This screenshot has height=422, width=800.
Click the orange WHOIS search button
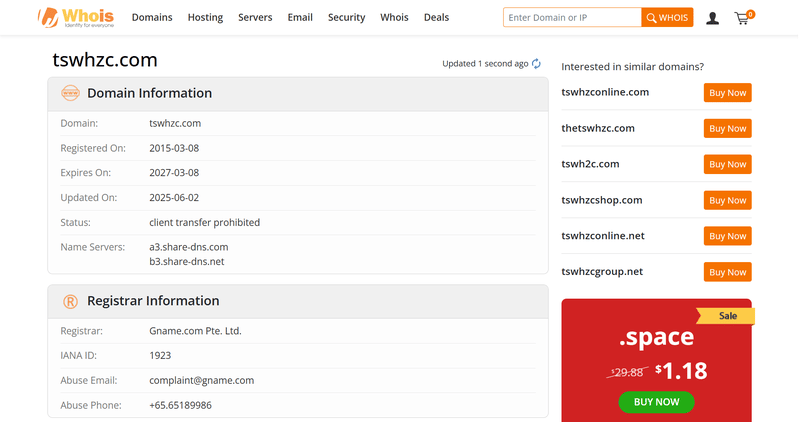[667, 17]
